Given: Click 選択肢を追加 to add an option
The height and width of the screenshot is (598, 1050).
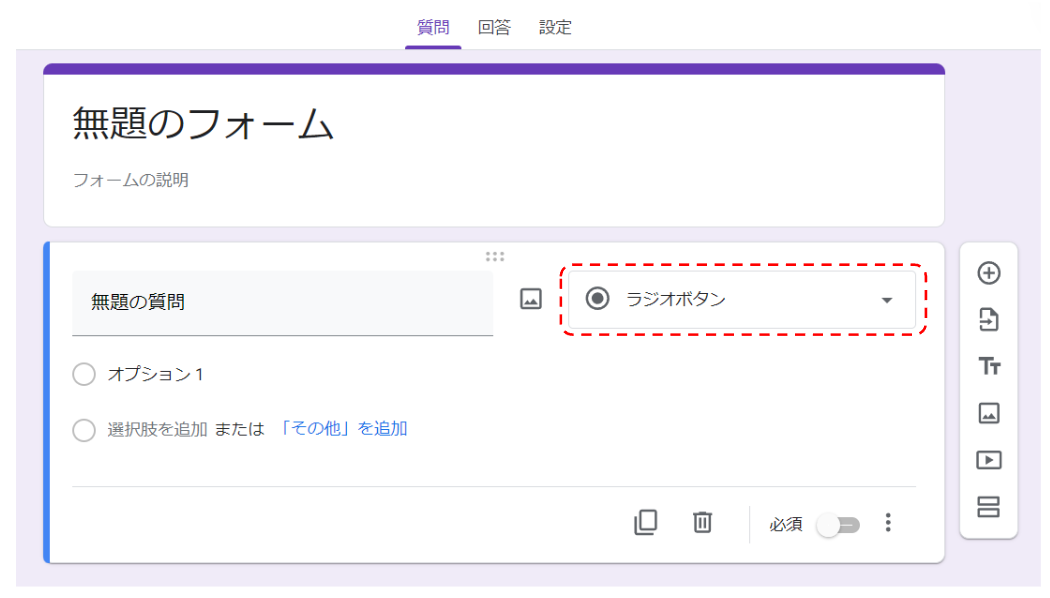Looking at the screenshot, I should (157, 429).
